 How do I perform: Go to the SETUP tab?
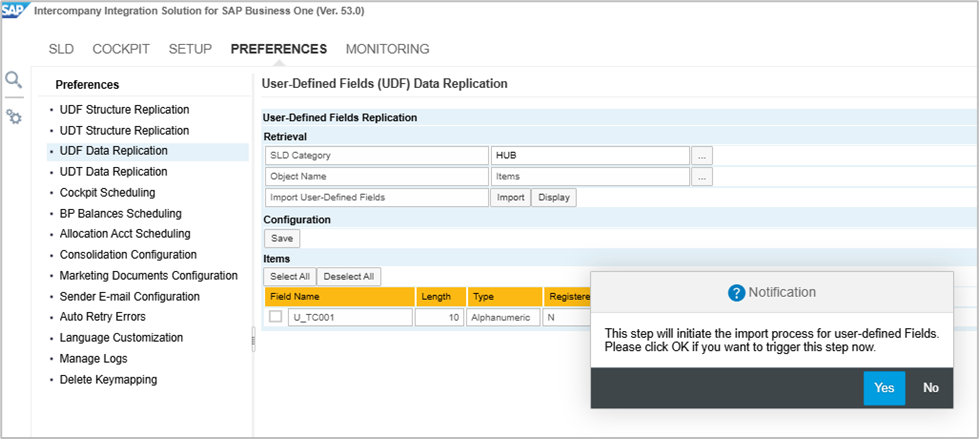(190, 49)
